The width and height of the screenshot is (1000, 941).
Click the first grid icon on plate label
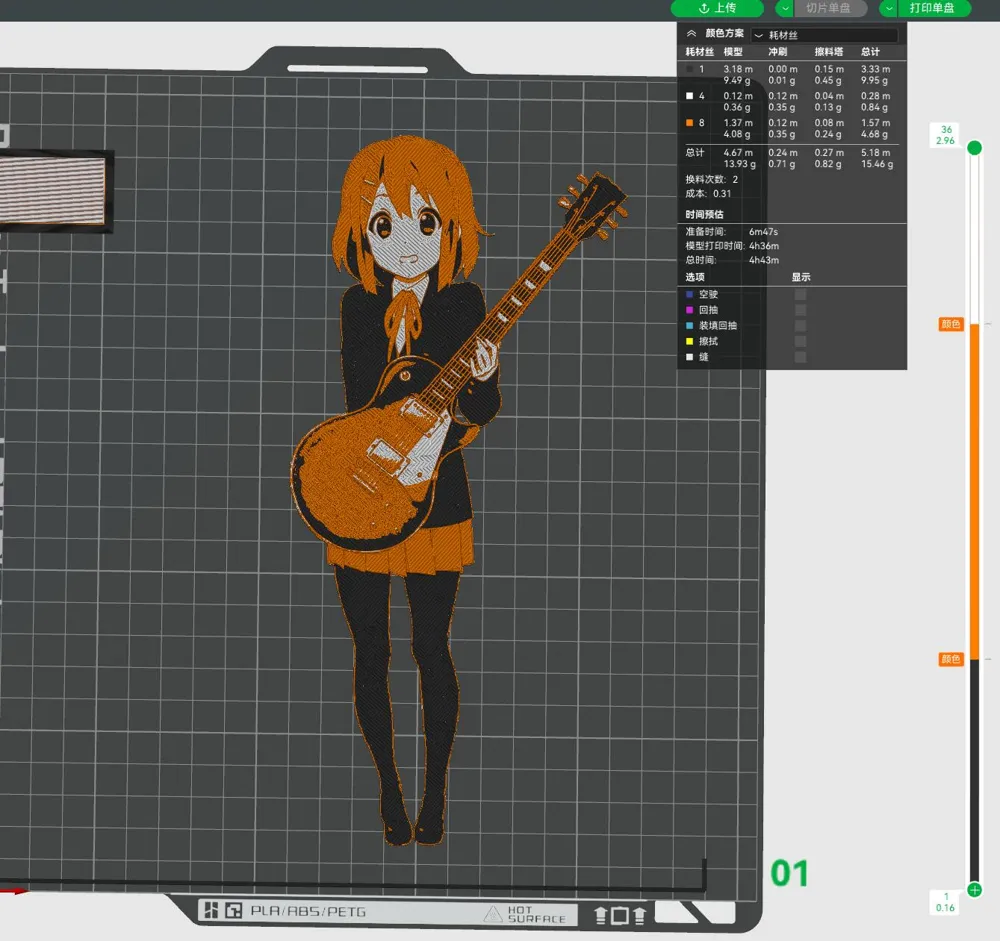212,910
